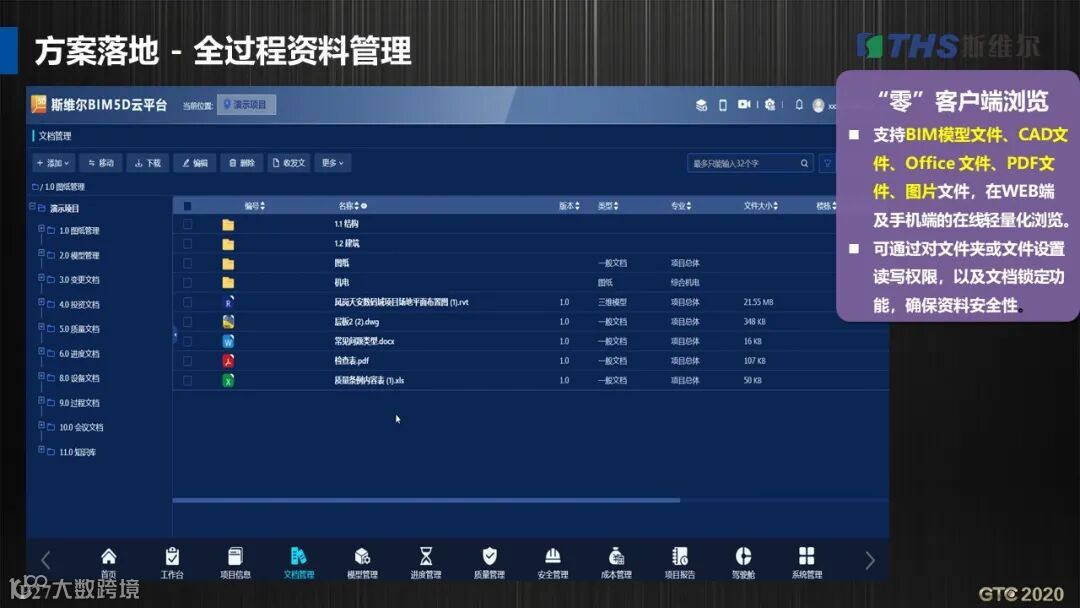
Task: Check the box for the .rvt file row
Action: click(187, 302)
